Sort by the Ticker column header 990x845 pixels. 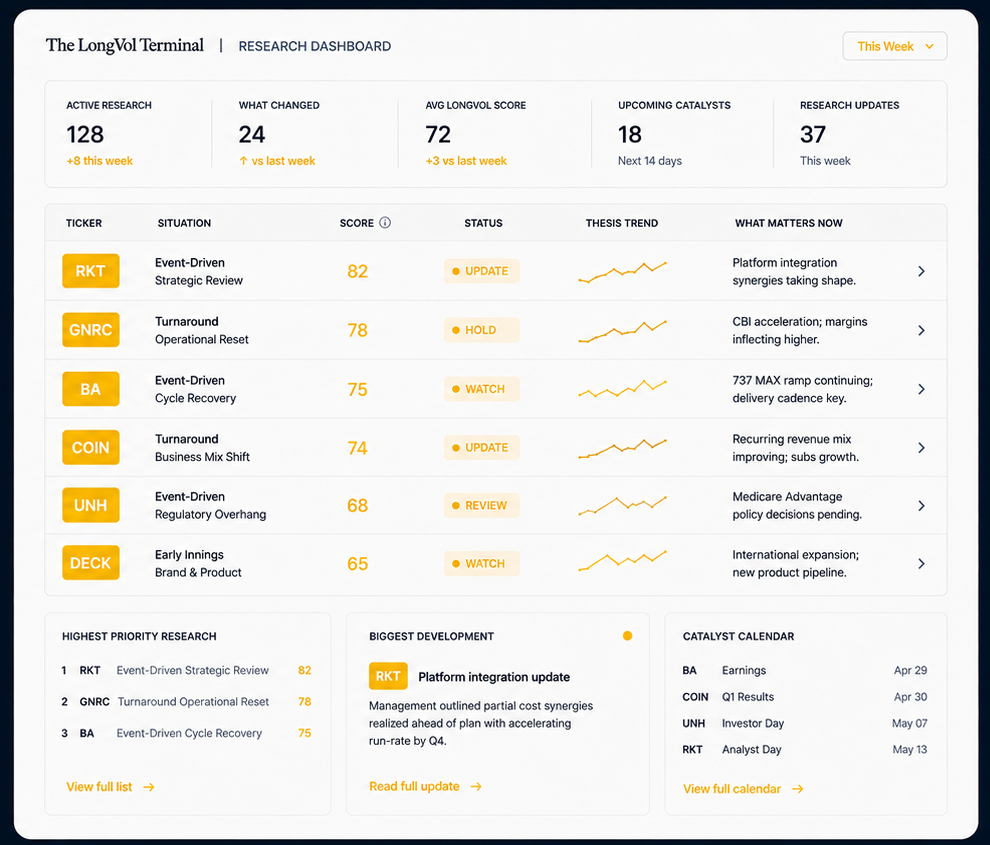84,223
